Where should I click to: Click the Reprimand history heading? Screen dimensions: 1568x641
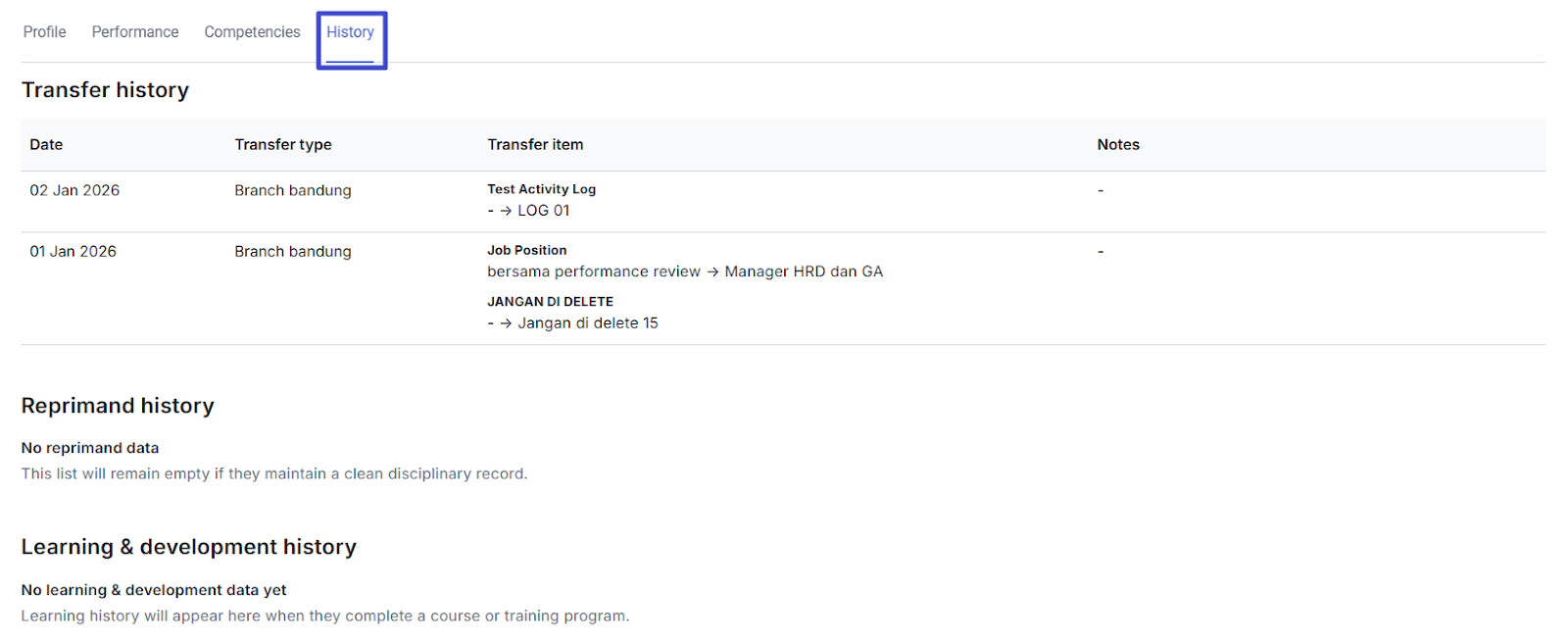coord(118,406)
